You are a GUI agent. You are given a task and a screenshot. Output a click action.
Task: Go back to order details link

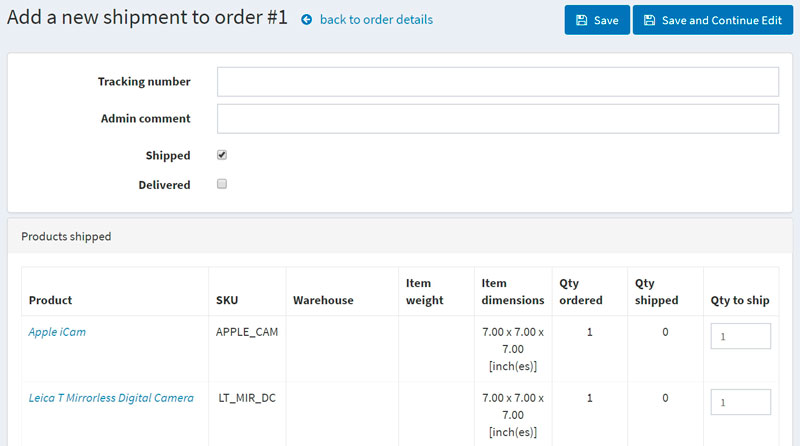pyautogui.click(x=376, y=20)
